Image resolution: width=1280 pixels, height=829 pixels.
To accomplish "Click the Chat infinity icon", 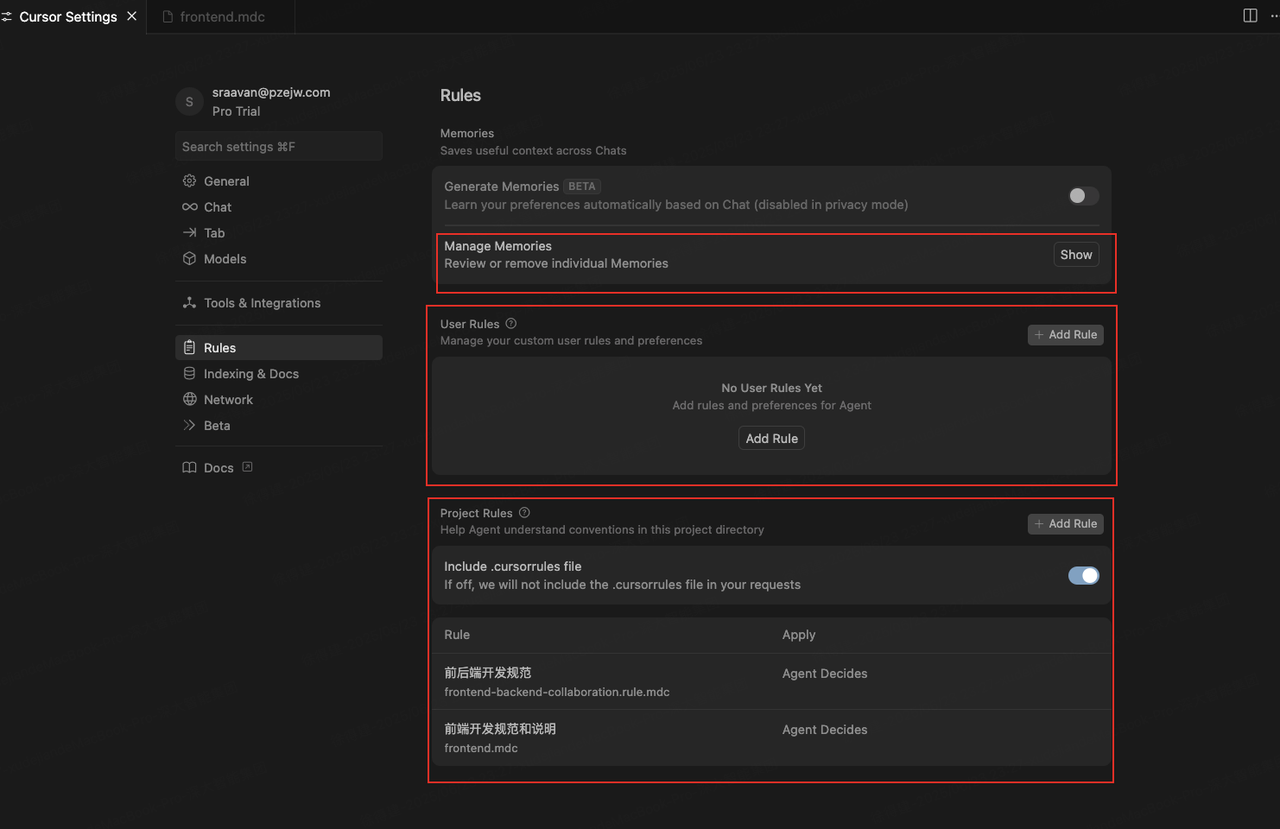I will [x=189, y=207].
